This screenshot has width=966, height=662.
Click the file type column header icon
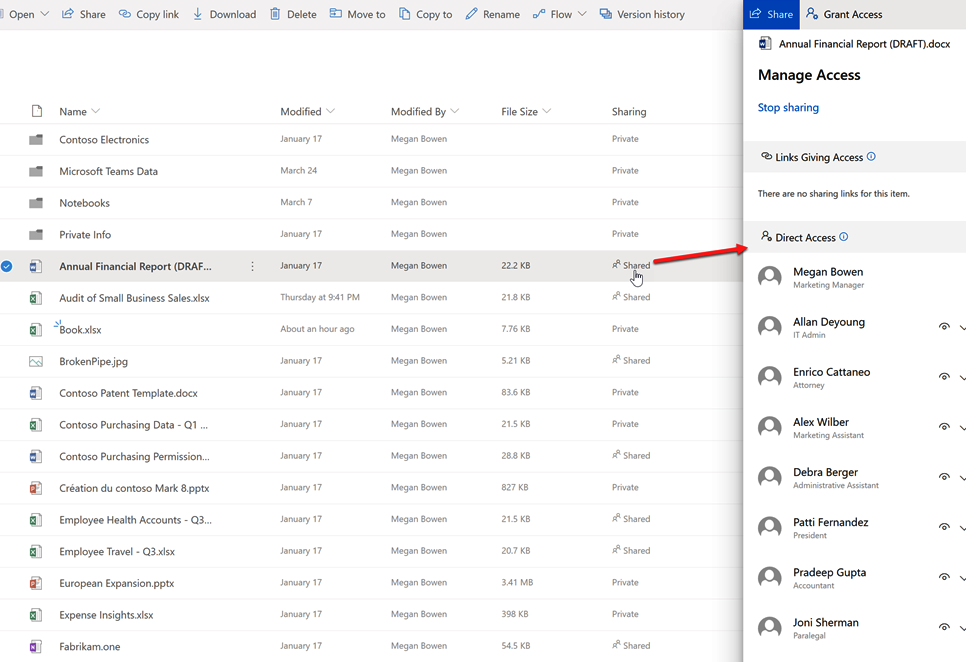(x=37, y=111)
